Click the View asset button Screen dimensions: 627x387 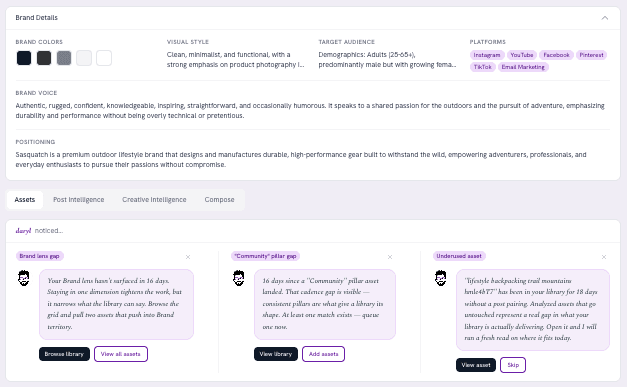pos(476,365)
